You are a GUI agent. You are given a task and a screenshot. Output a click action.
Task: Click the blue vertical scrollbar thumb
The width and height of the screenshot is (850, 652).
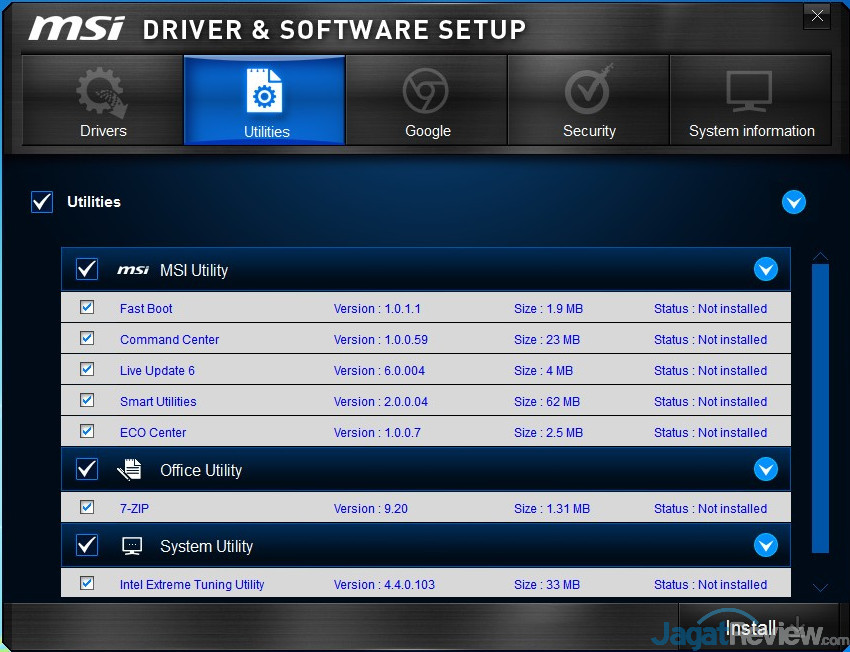coord(820,407)
